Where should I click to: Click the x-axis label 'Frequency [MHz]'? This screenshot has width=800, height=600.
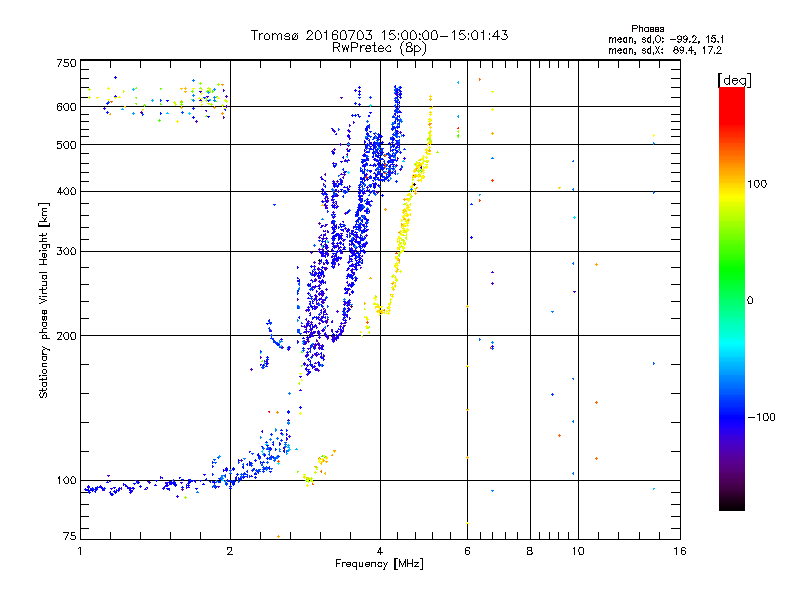[379, 564]
